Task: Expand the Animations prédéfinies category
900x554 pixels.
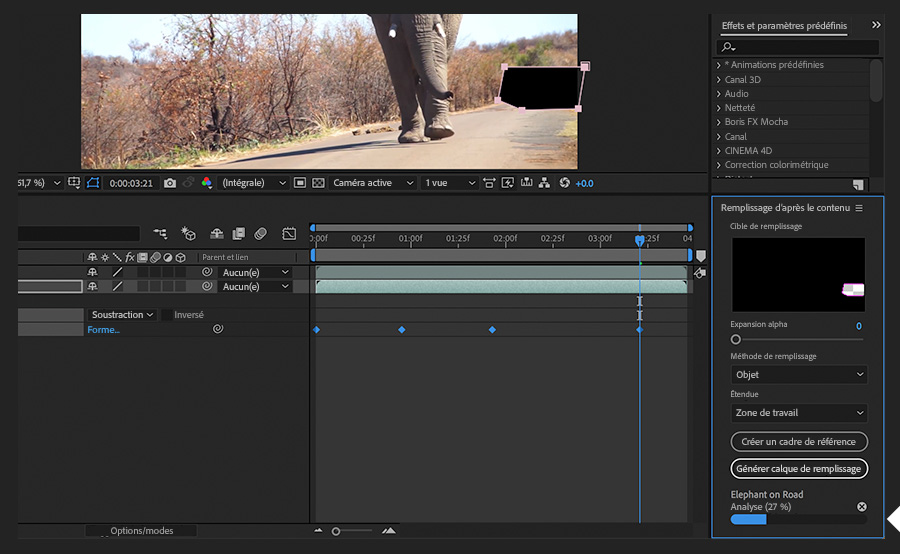Action: pyautogui.click(x=719, y=65)
